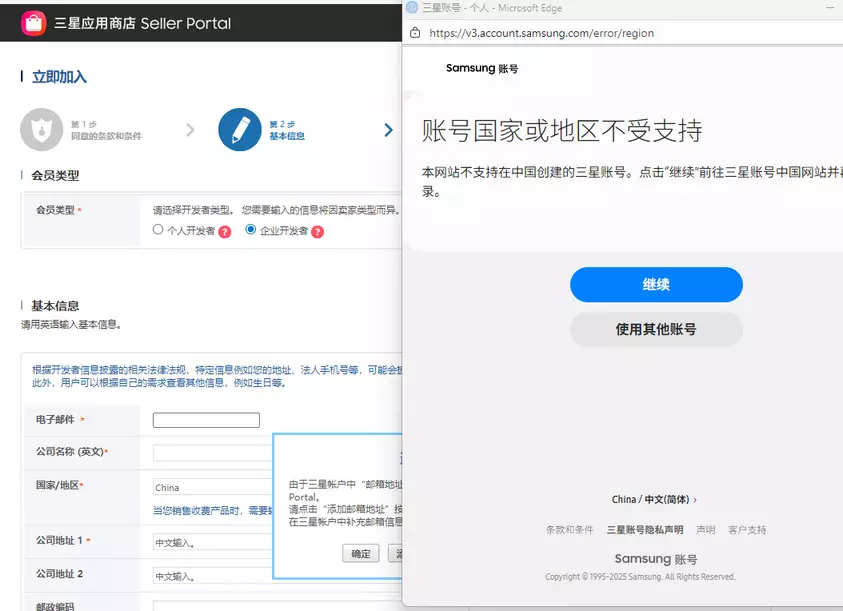The image size is (843, 611).
Task: Open the 客户支持 footer link
Action: (x=747, y=530)
